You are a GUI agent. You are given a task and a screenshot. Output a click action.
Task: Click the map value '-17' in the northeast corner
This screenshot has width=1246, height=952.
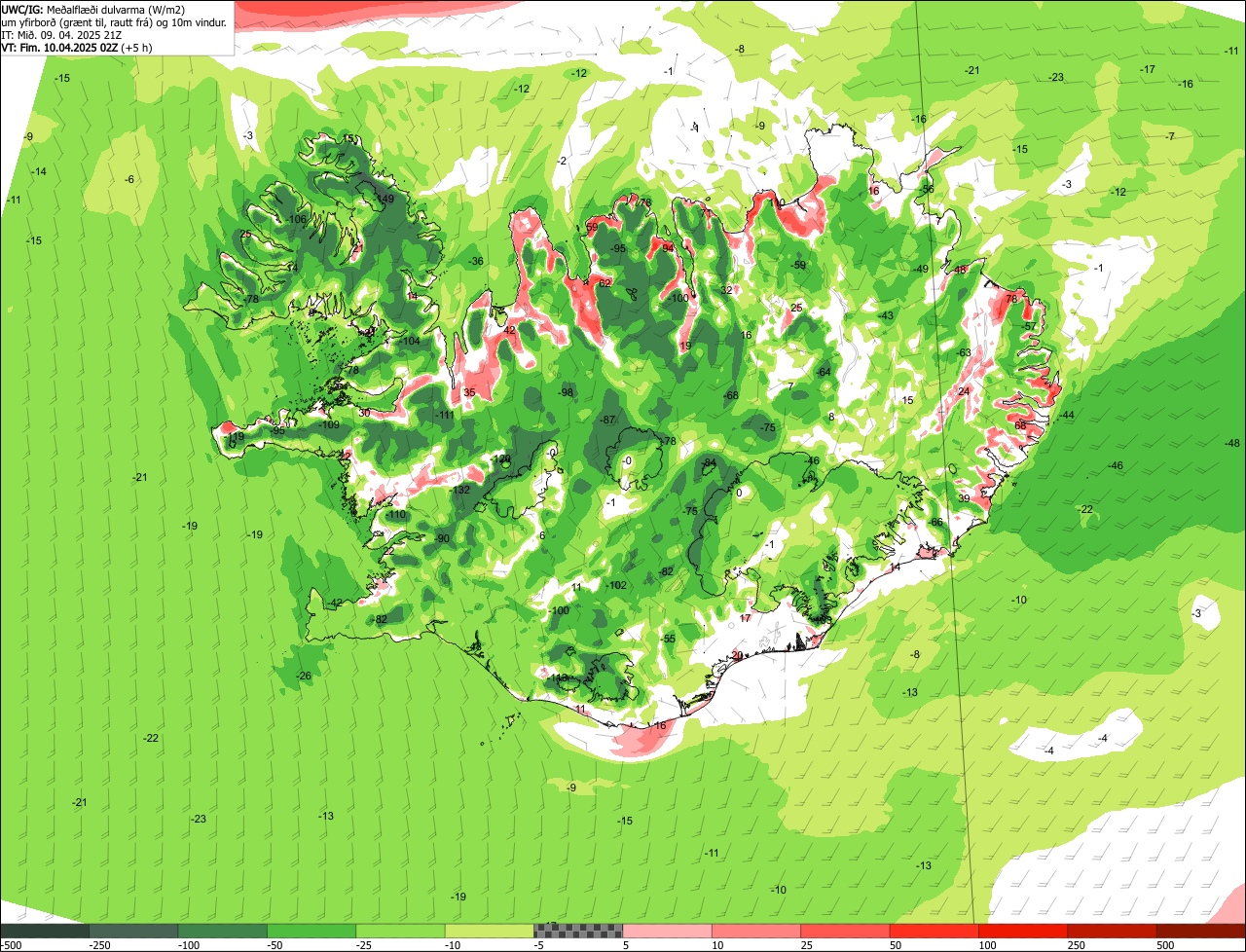click(x=1148, y=70)
